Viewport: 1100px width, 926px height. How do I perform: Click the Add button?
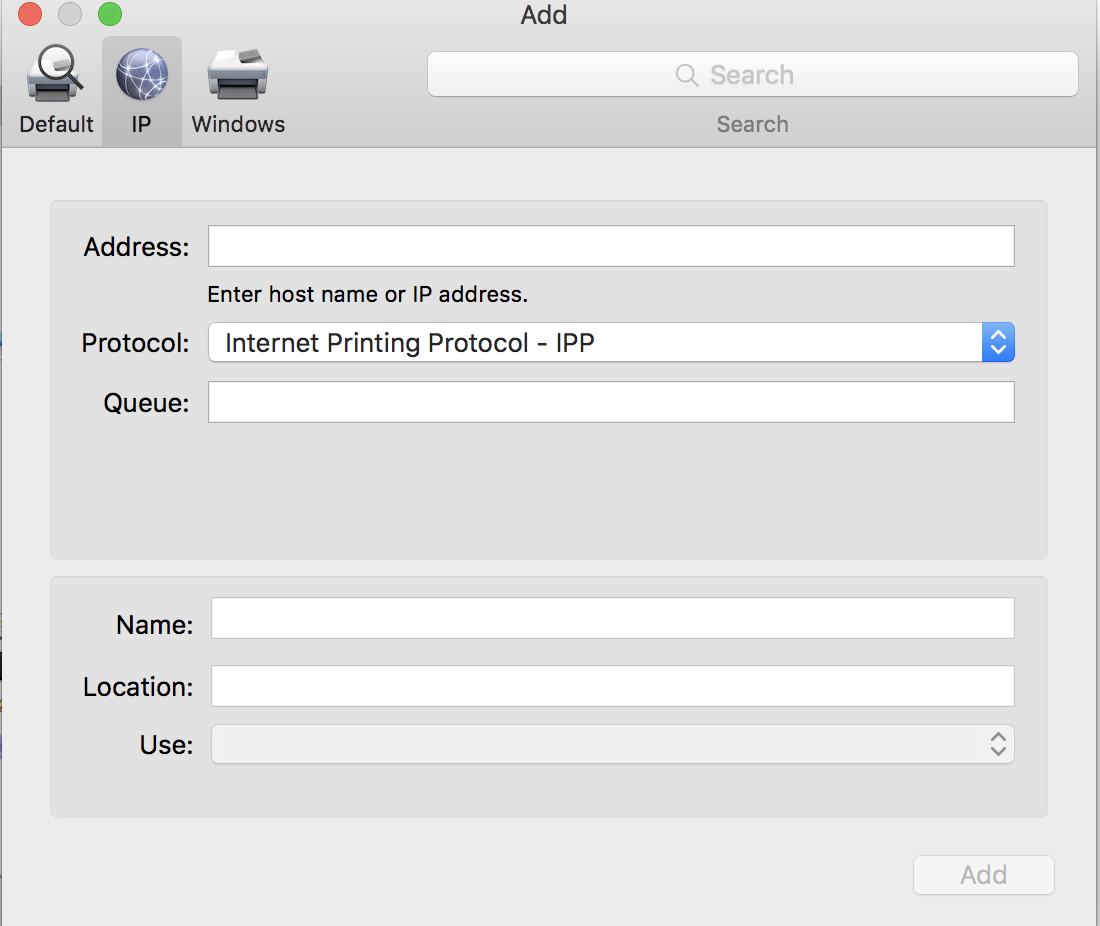click(x=983, y=874)
